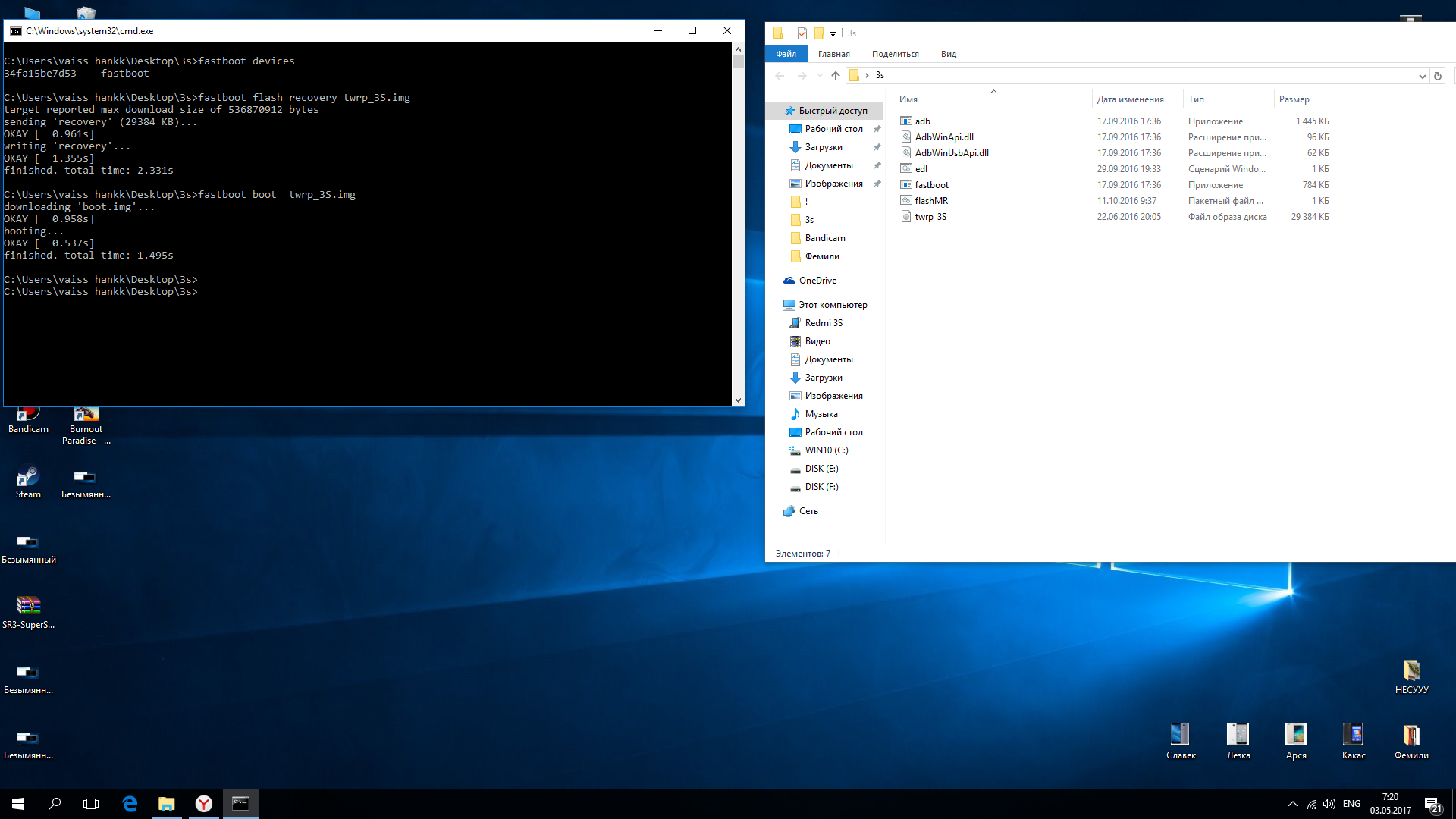Open Windows Search from the taskbar

click(x=55, y=804)
